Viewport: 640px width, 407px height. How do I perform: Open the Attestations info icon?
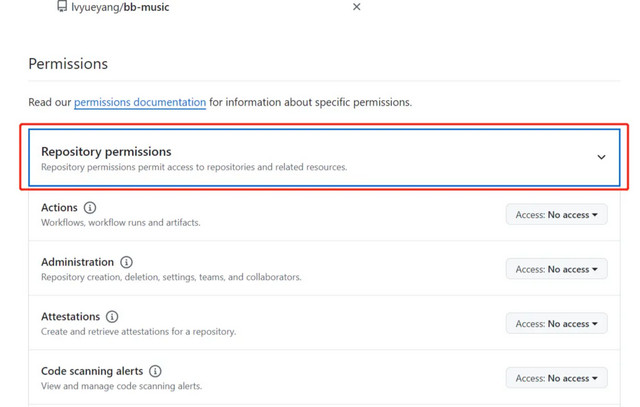coord(112,317)
